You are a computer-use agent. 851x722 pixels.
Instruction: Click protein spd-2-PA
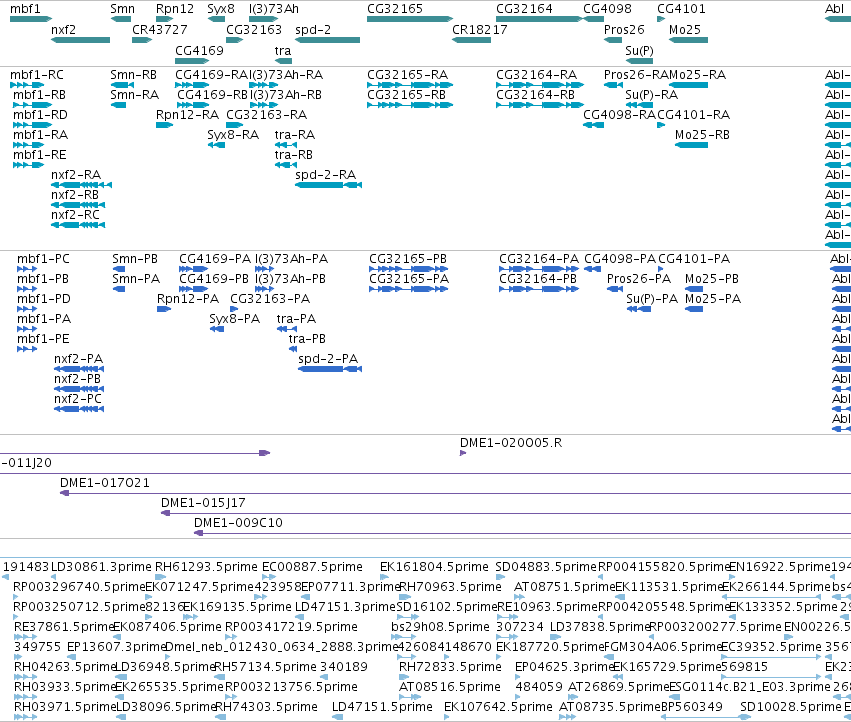[330, 369]
